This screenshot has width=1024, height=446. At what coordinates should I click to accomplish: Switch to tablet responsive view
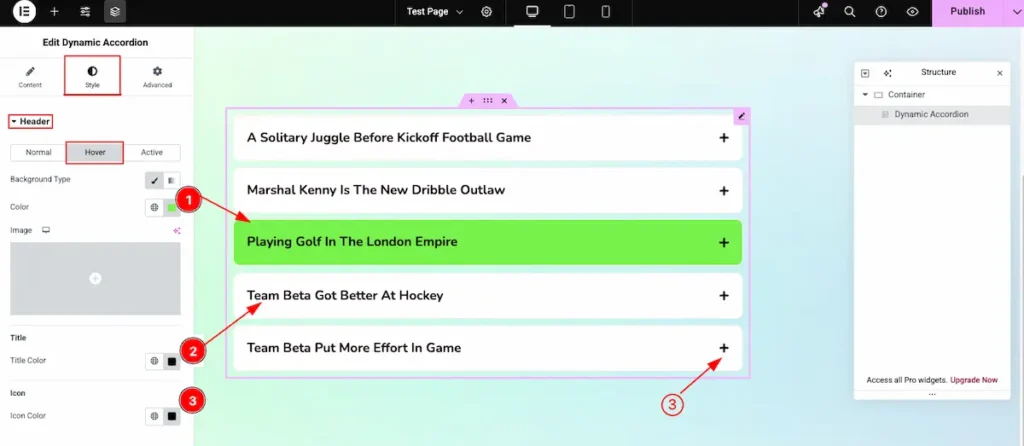[x=569, y=12]
